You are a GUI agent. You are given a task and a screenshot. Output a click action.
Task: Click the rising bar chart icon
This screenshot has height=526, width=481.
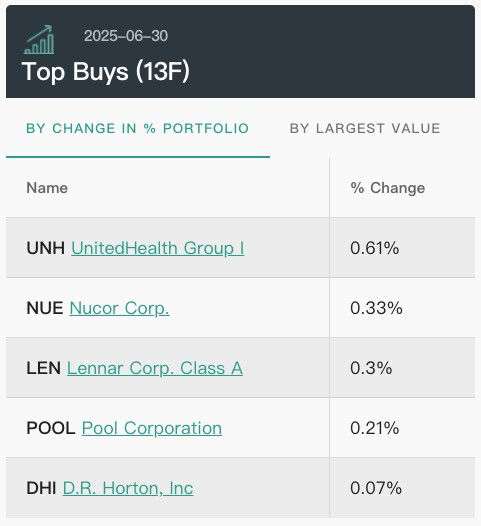[x=39, y=40]
